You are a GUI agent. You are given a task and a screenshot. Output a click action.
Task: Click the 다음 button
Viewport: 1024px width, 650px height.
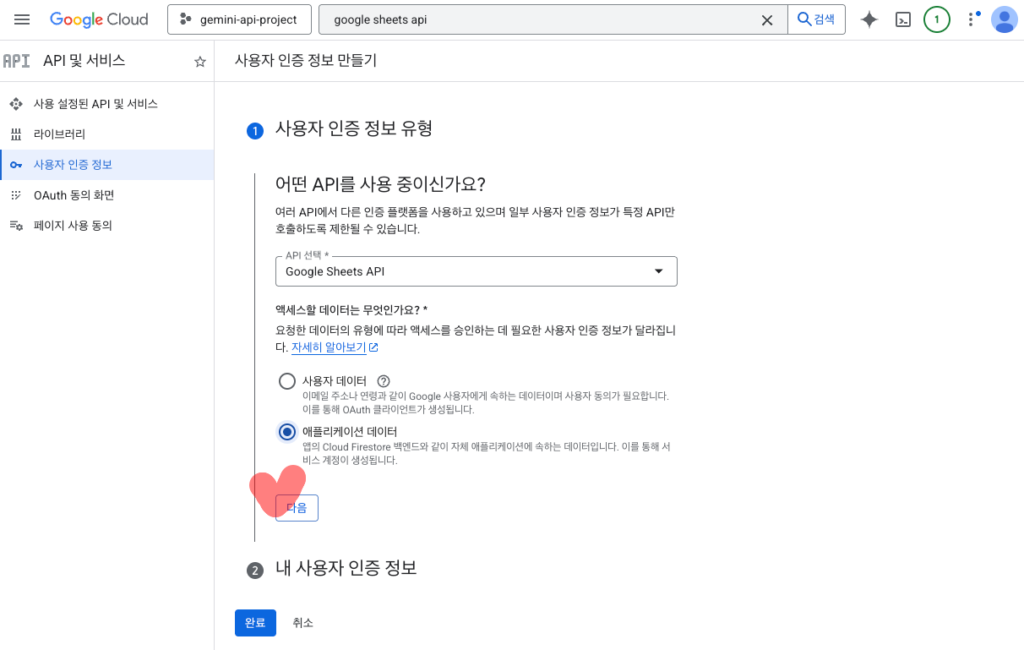coord(297,508)
